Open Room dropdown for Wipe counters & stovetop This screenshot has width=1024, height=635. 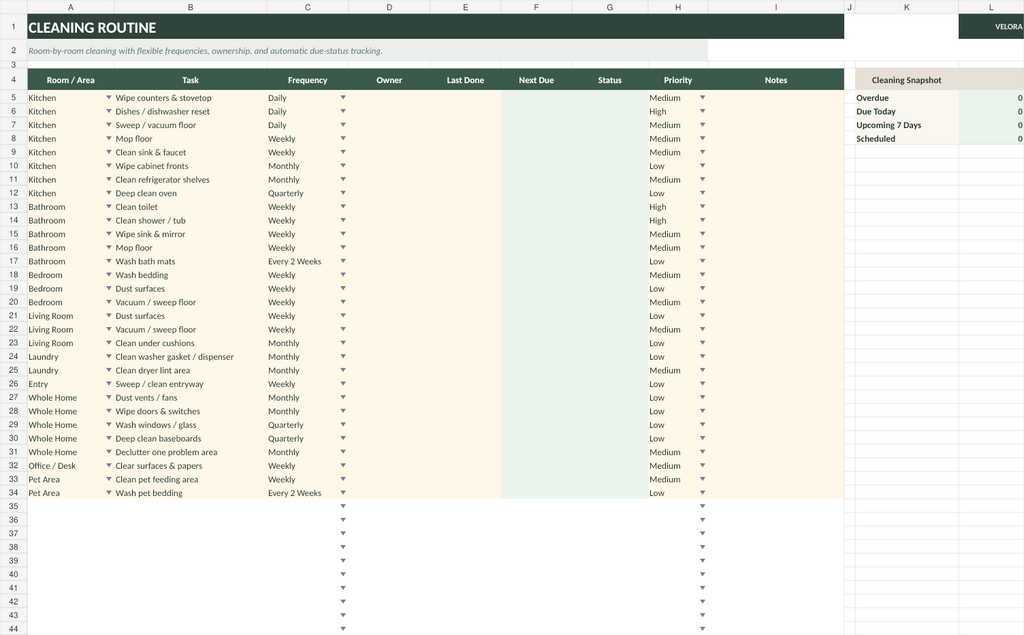tap(109, 97)
